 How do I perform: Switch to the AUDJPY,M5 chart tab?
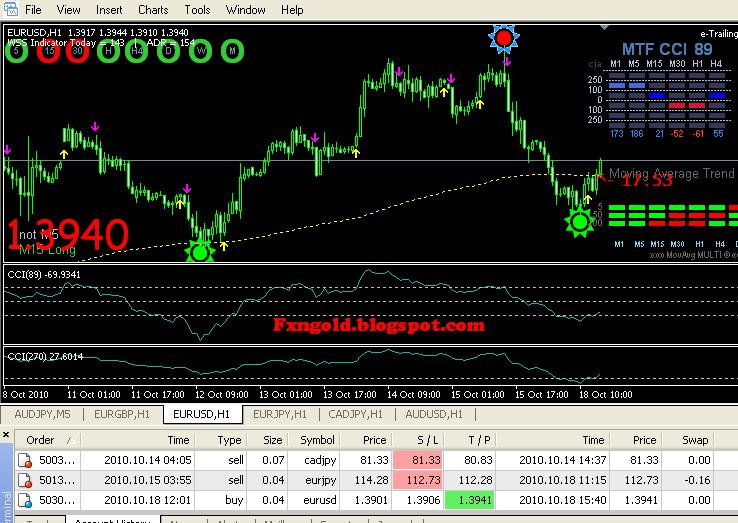(42, 414)
